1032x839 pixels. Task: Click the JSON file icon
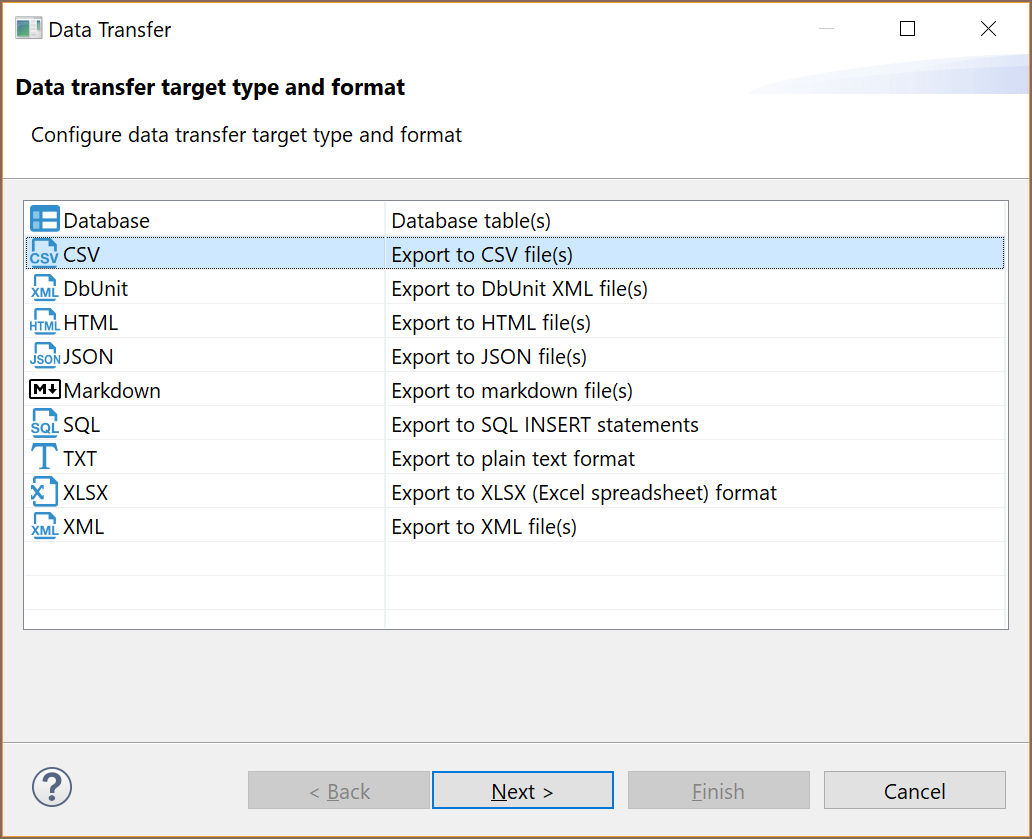(x=45, y=356)
